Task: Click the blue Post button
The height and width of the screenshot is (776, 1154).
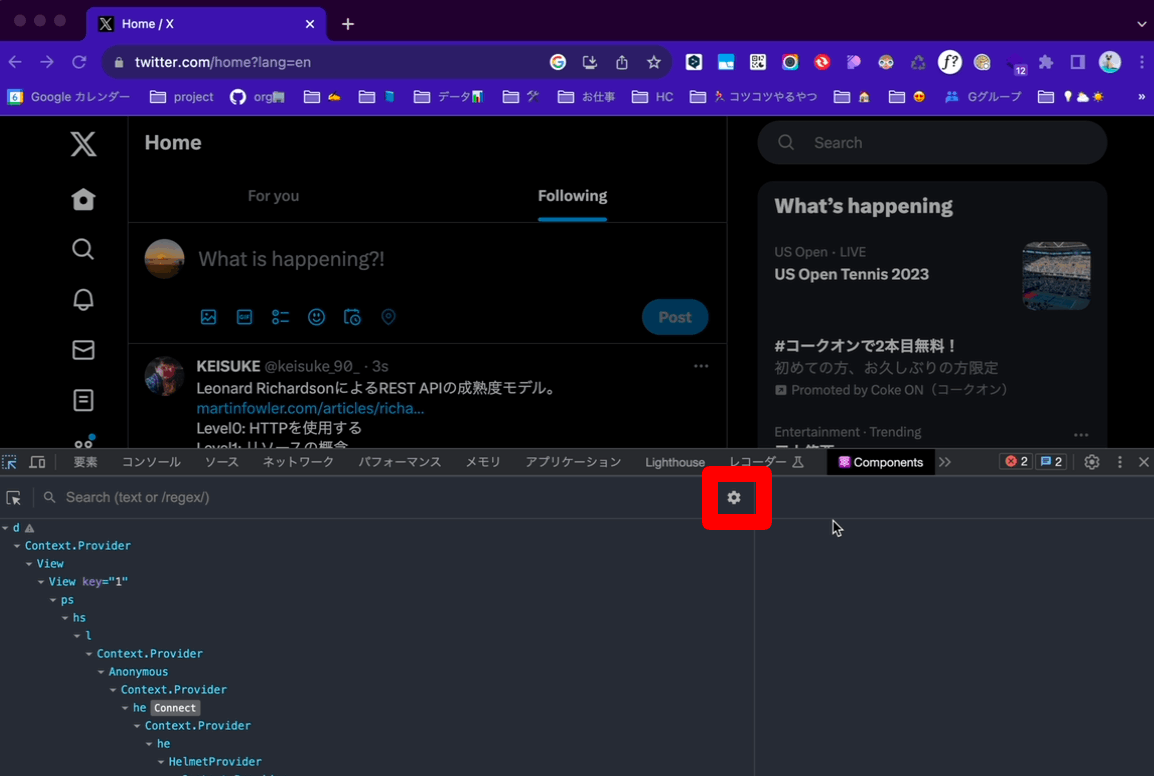Action: click(x=675, y=317)
